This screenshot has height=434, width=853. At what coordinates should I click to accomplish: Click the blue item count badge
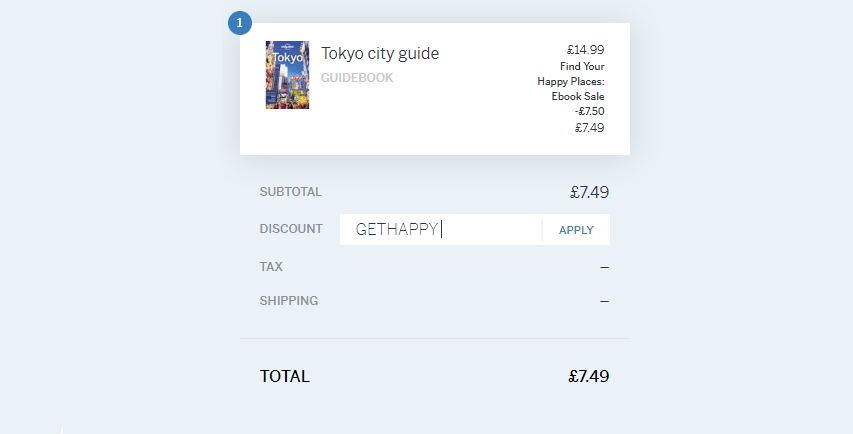click(x=240, y=23)
